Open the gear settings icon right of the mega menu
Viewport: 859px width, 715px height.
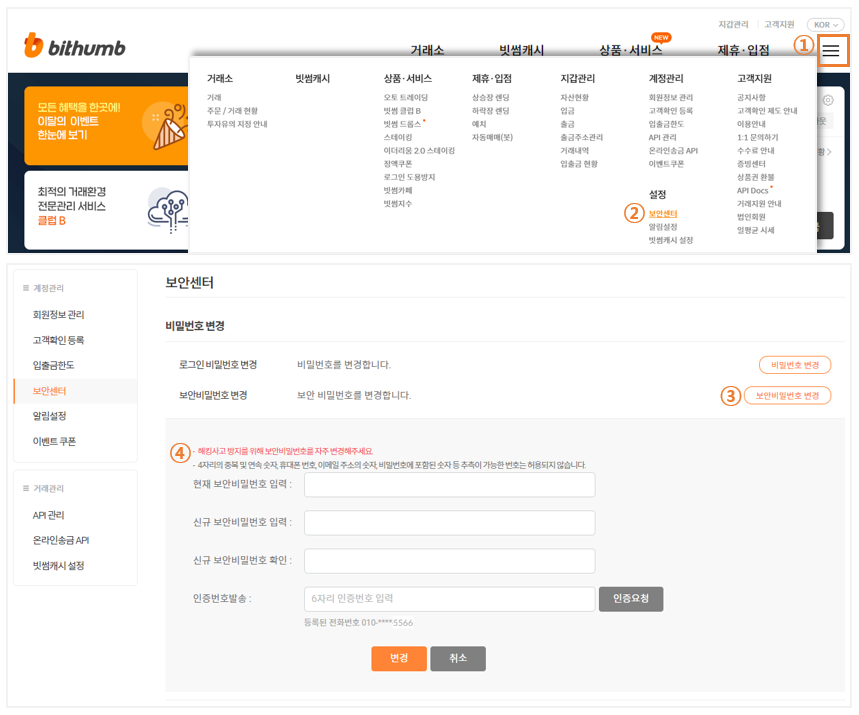click(828, 100)
